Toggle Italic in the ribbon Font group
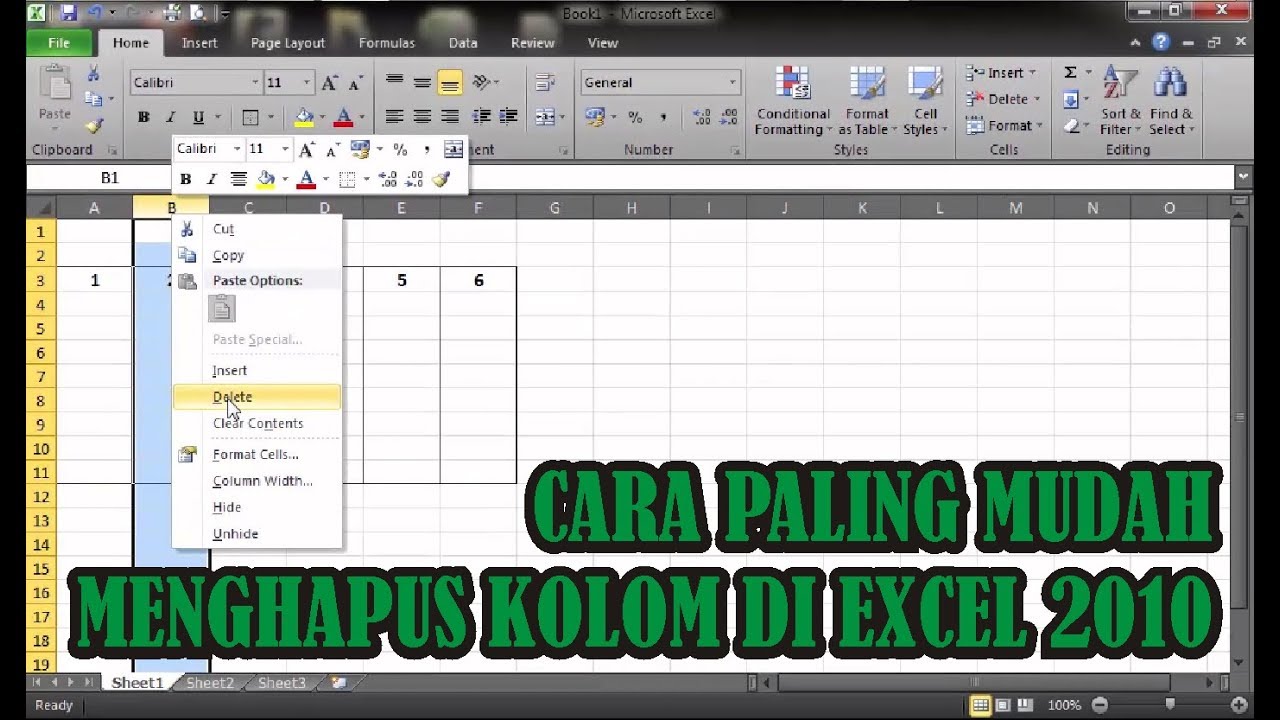This screenshot has width=1280, height=720. [170, 117]
